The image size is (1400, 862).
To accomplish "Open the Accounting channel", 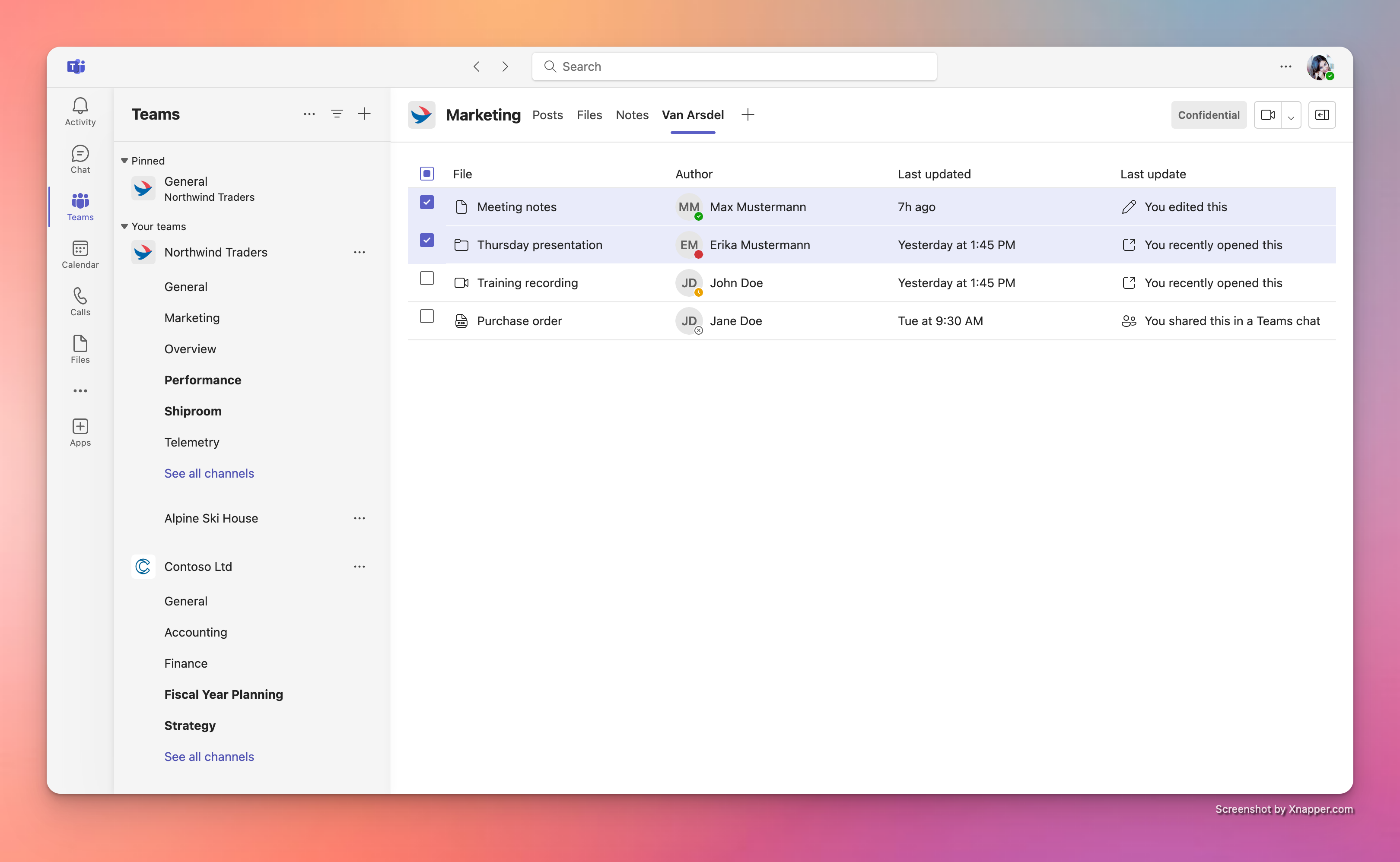I will coord(196,632).
